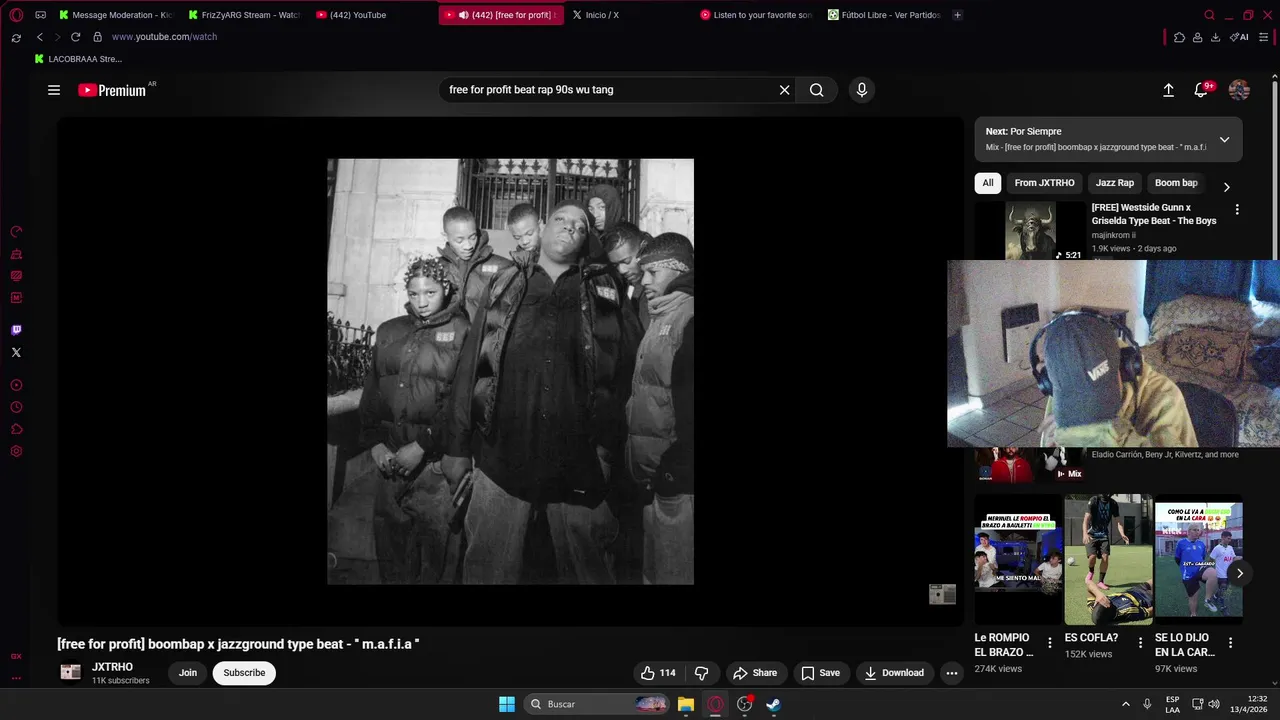This screenshot has width=1280, height=720.
Task: Subscribe to JXTRHO channel
Action: point(244,673)
